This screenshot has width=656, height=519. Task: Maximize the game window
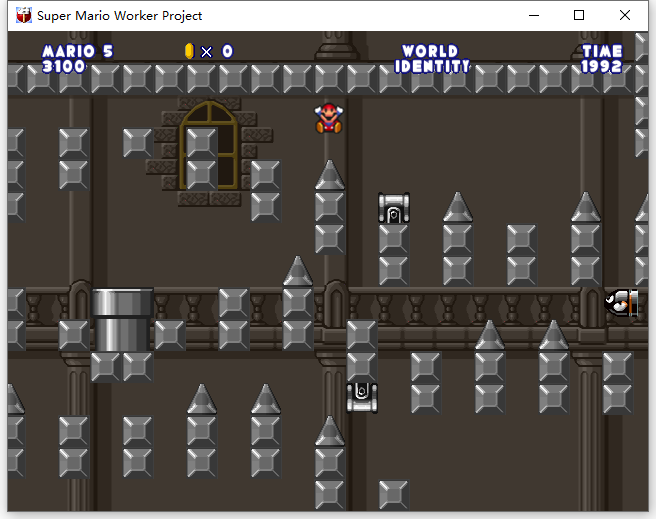click(579, 15)
